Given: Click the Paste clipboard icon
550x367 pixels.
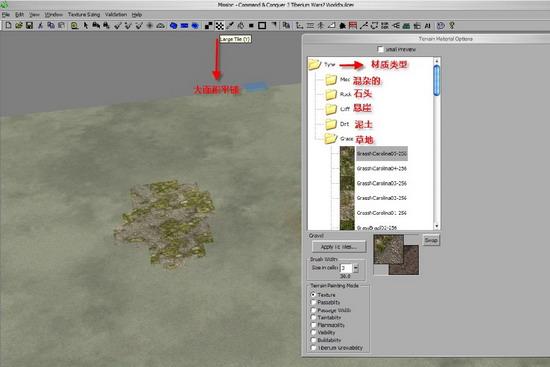Looking at the screenshot, I should click(x=61, y=25).
